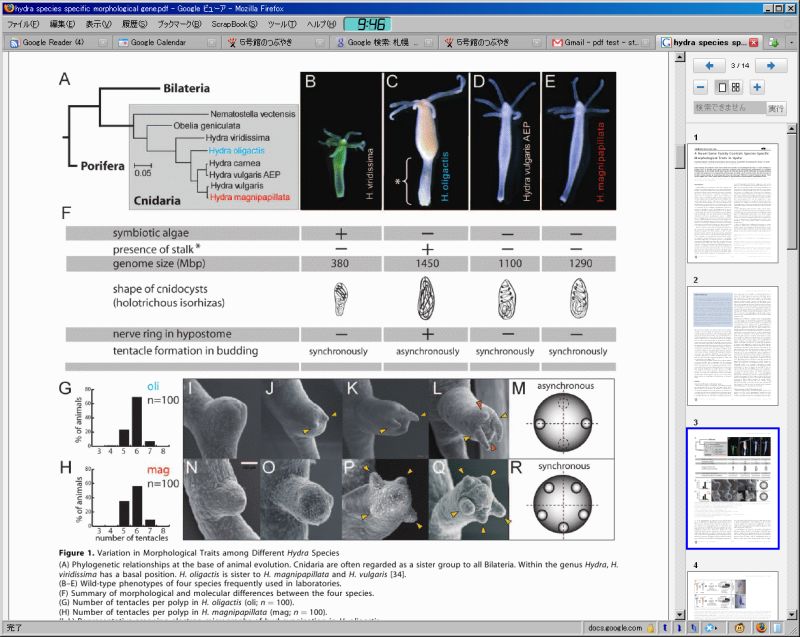The height and width of the screenshot is (637, 800).
Task: Select the highlighted page 3 thumbnail
Action: pyautogui.click(x=733, y=489)
